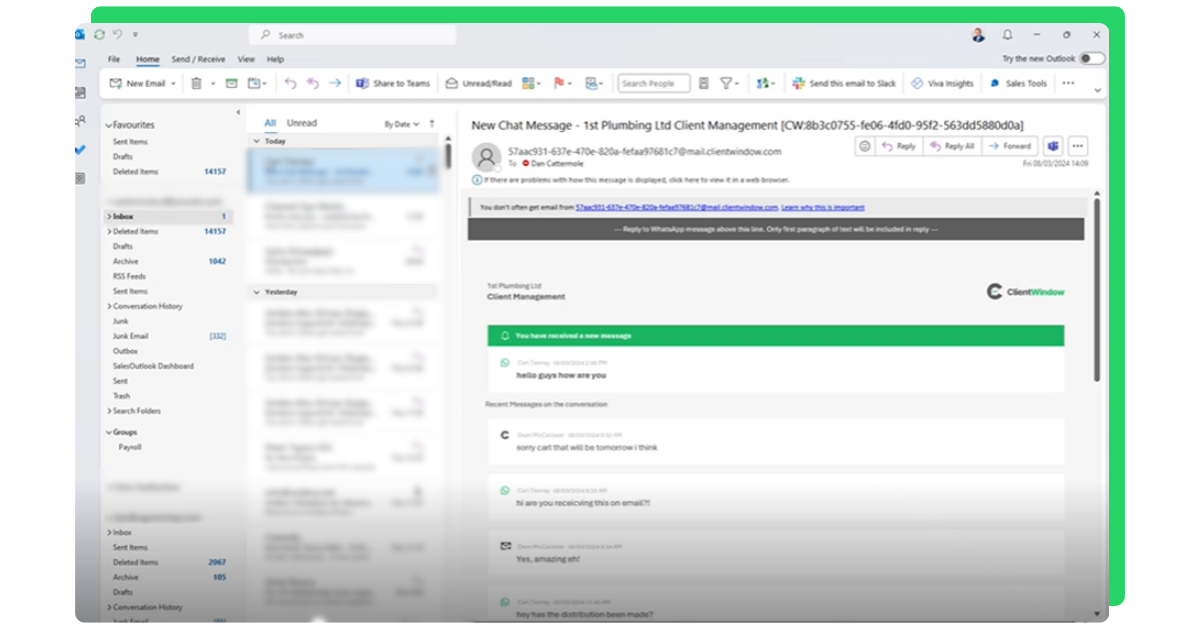Click the red Follow Up flag icon

click(559, 84)
